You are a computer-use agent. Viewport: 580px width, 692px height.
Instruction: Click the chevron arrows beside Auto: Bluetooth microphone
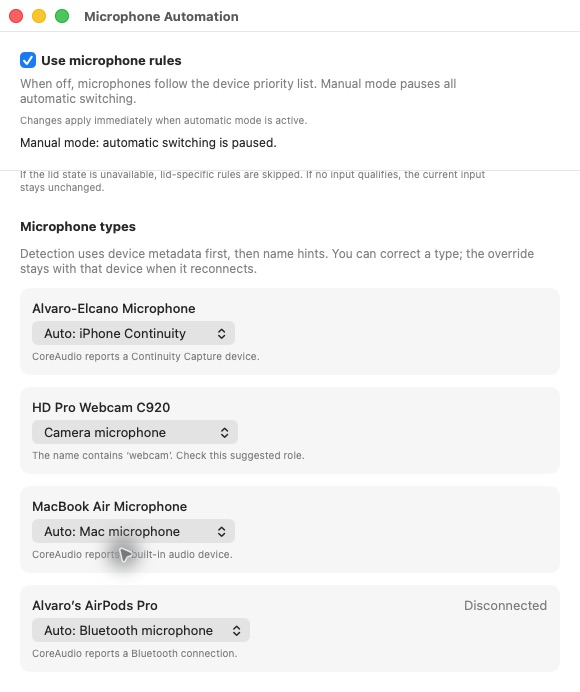coord(237,631)
